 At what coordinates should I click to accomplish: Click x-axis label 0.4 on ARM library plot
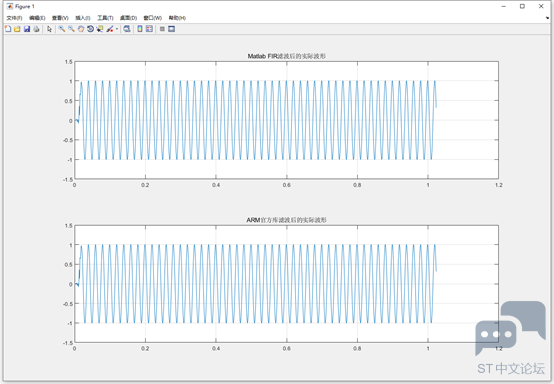click(x=216, y=349)
